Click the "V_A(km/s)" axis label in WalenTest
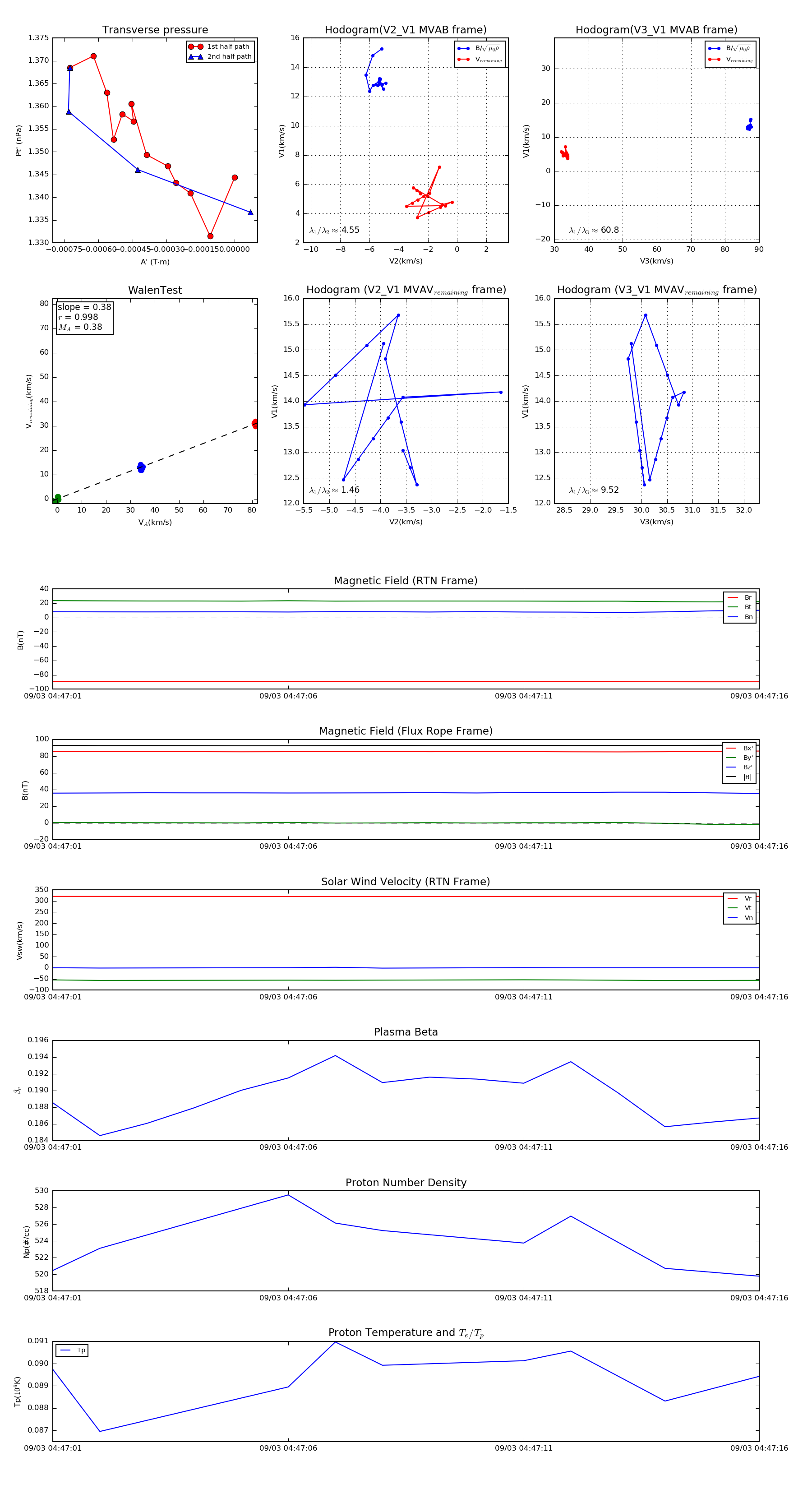 coord(155,523)
